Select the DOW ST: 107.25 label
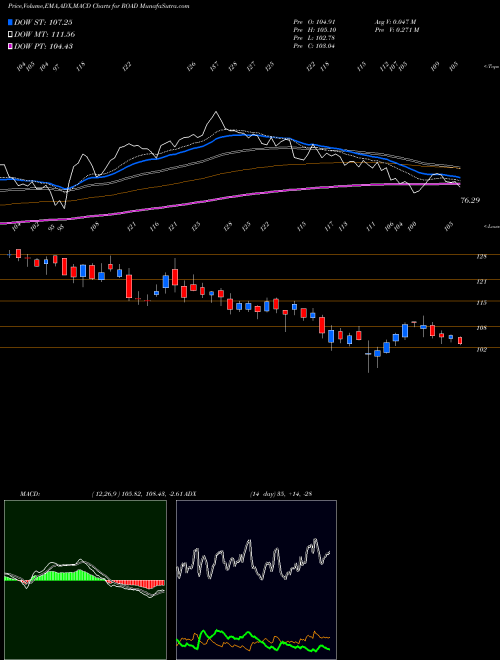Screen dimensions: 500x660 43,22
